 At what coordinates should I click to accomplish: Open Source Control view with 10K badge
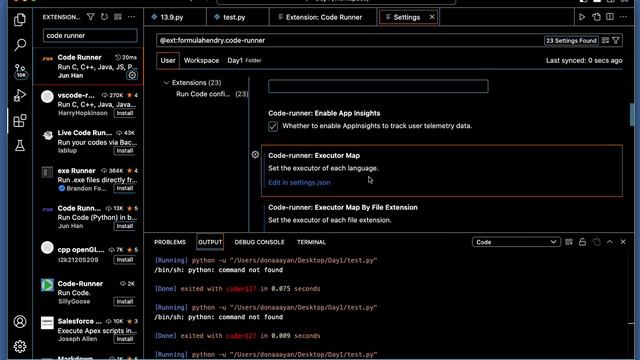click(20, 71)
